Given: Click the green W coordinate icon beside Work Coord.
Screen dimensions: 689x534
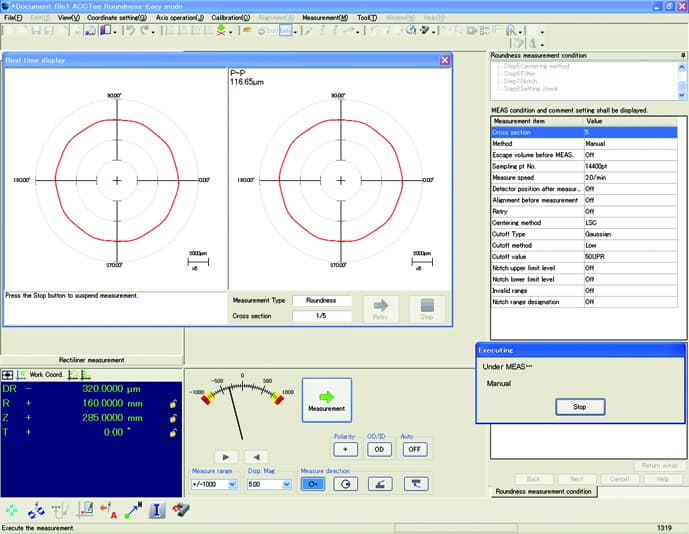Looking at the screenshot, I should pos(21,375).
